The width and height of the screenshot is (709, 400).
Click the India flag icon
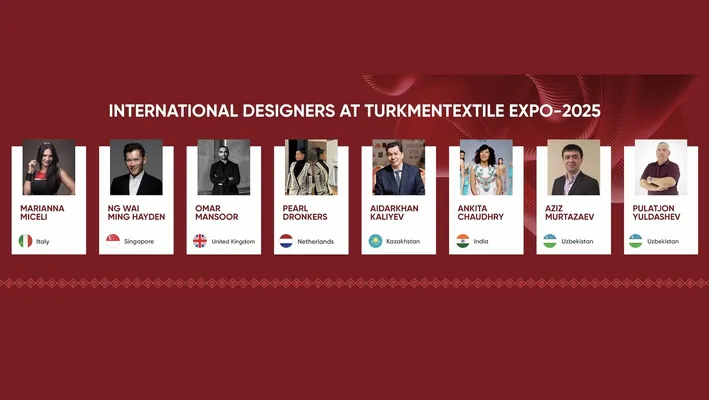coord(463,241)
